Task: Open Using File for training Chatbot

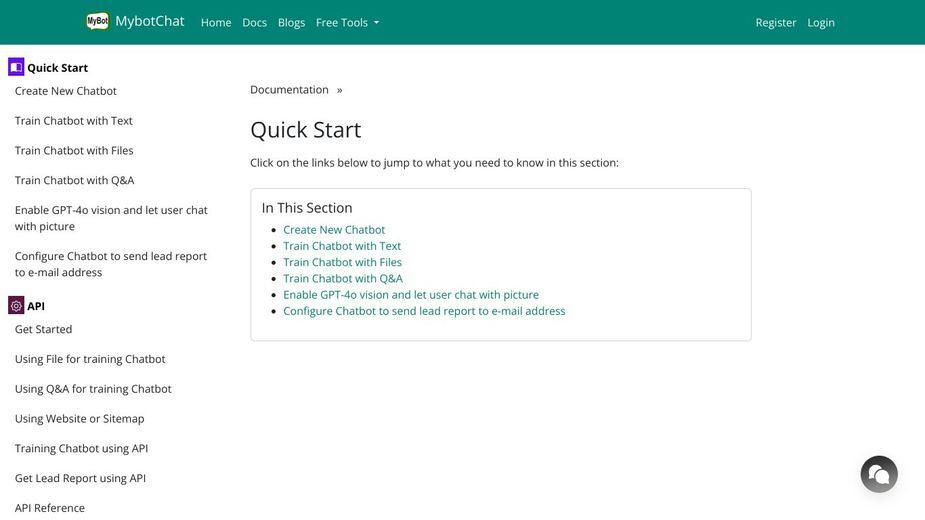Action: point(90,359)
